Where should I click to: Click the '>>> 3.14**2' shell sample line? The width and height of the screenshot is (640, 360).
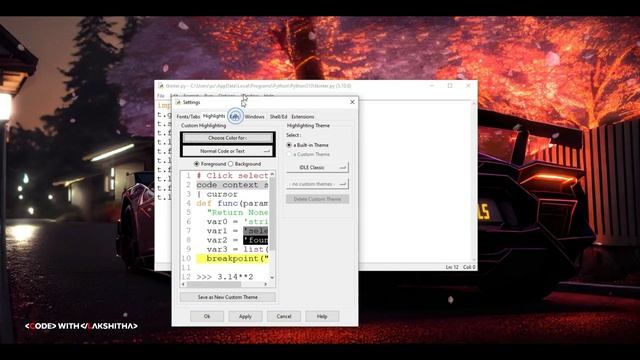tap(225, 277)
